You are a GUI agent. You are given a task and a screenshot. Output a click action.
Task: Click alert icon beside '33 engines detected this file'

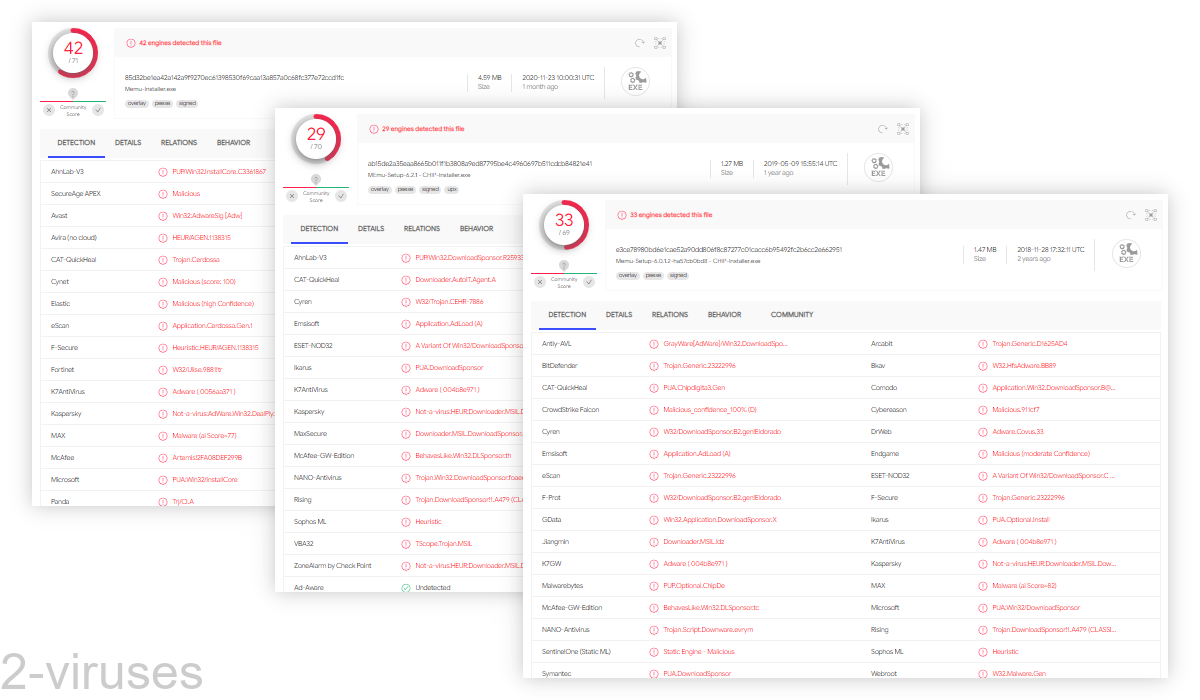coord(621,215)
